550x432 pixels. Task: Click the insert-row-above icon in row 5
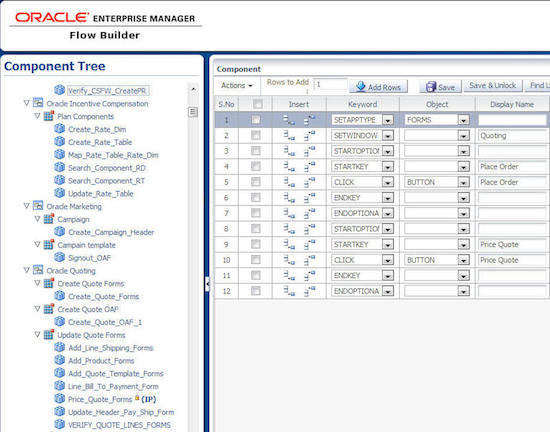pos(310,182)
